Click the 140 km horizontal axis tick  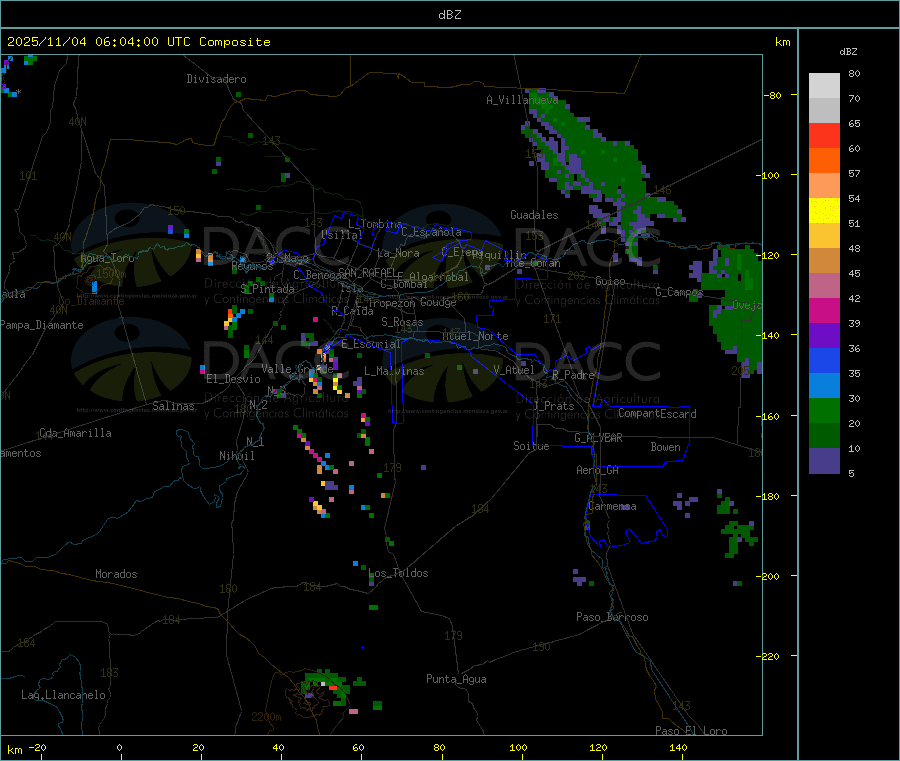point(678,747)
